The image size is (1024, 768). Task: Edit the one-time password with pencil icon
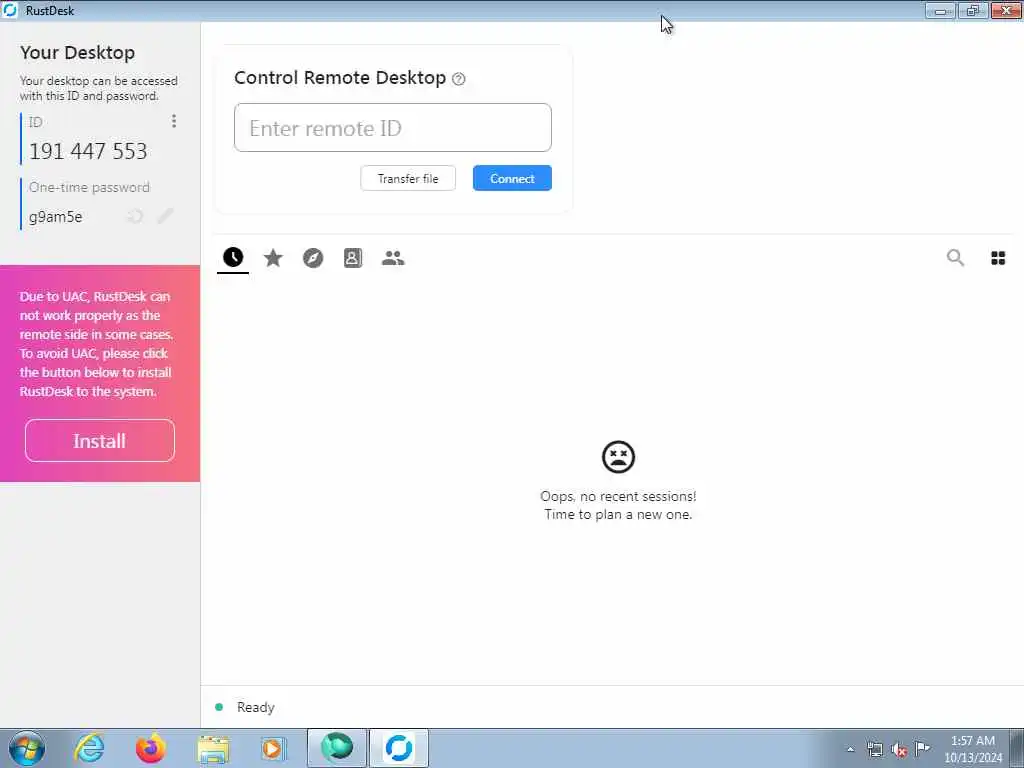coord(166,216)
